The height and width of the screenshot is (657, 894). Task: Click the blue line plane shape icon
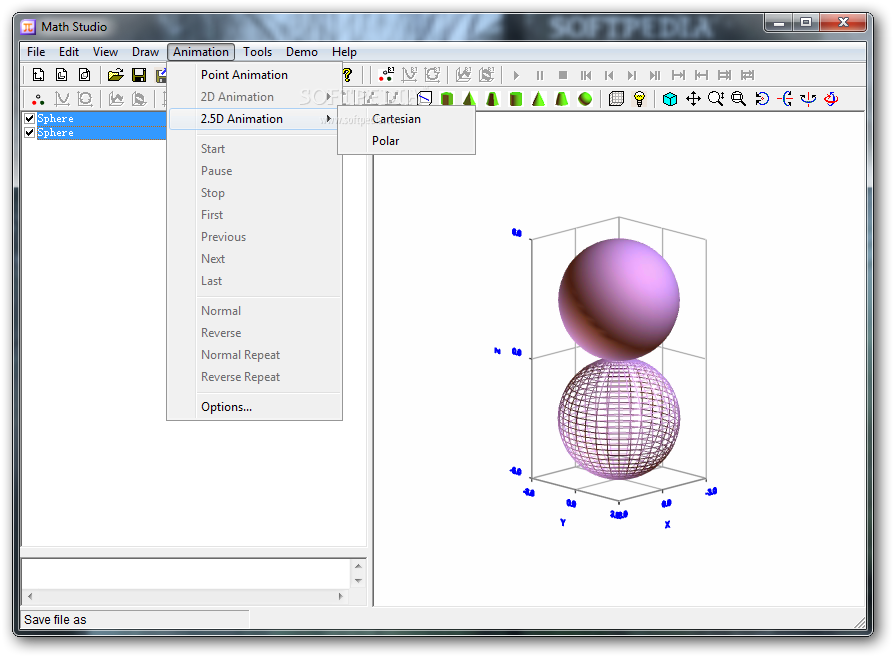pyautogui.click(x=424, y=99)
